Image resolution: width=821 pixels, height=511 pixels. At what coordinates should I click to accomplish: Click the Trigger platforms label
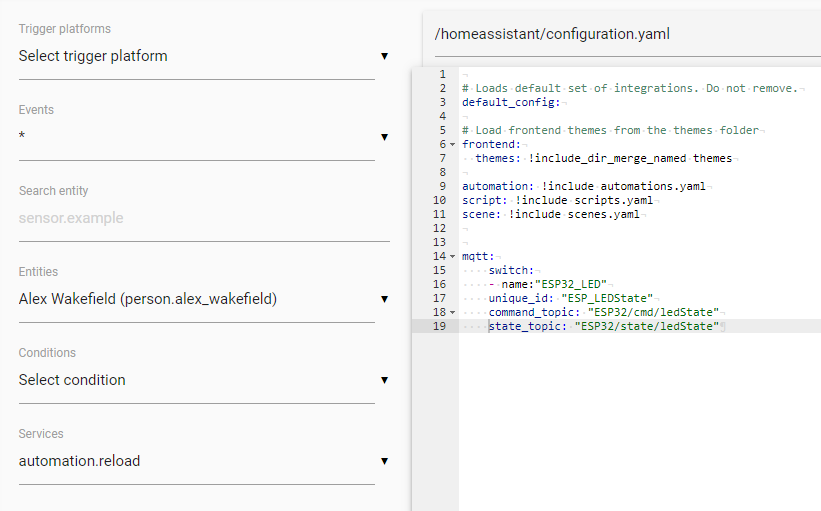(65, 29)
